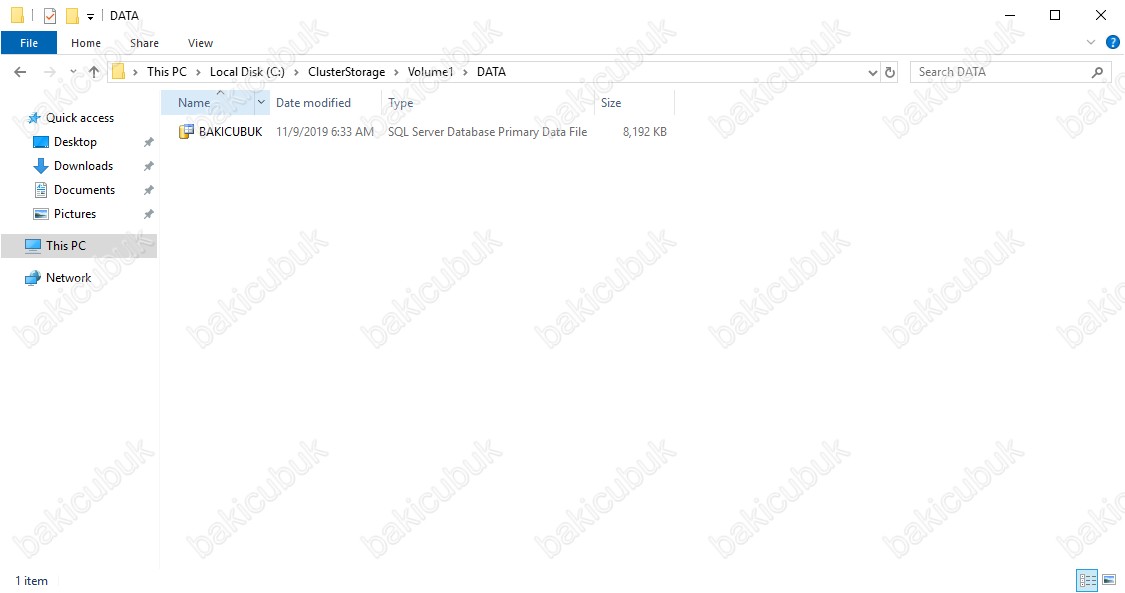Click the Forward navigation arrow
This screenshot has height=593, width=1125.
pos(50,72)
